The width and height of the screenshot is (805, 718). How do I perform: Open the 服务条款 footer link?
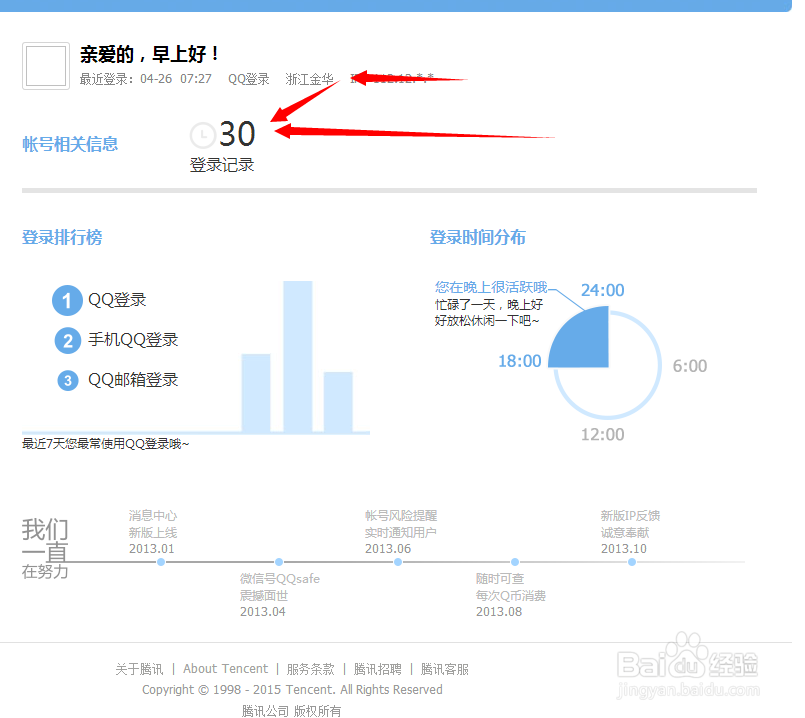coord(311,669)
